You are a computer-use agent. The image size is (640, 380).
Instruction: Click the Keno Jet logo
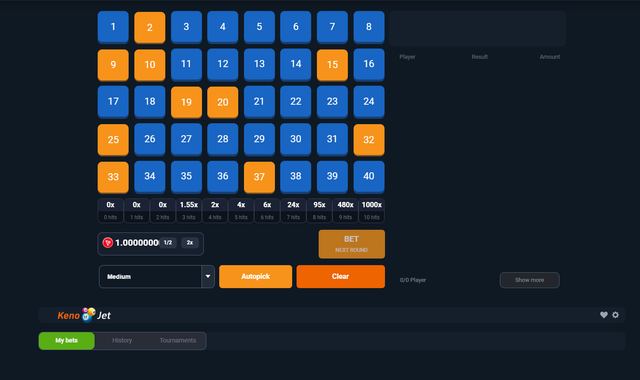(x=84, y=315)
